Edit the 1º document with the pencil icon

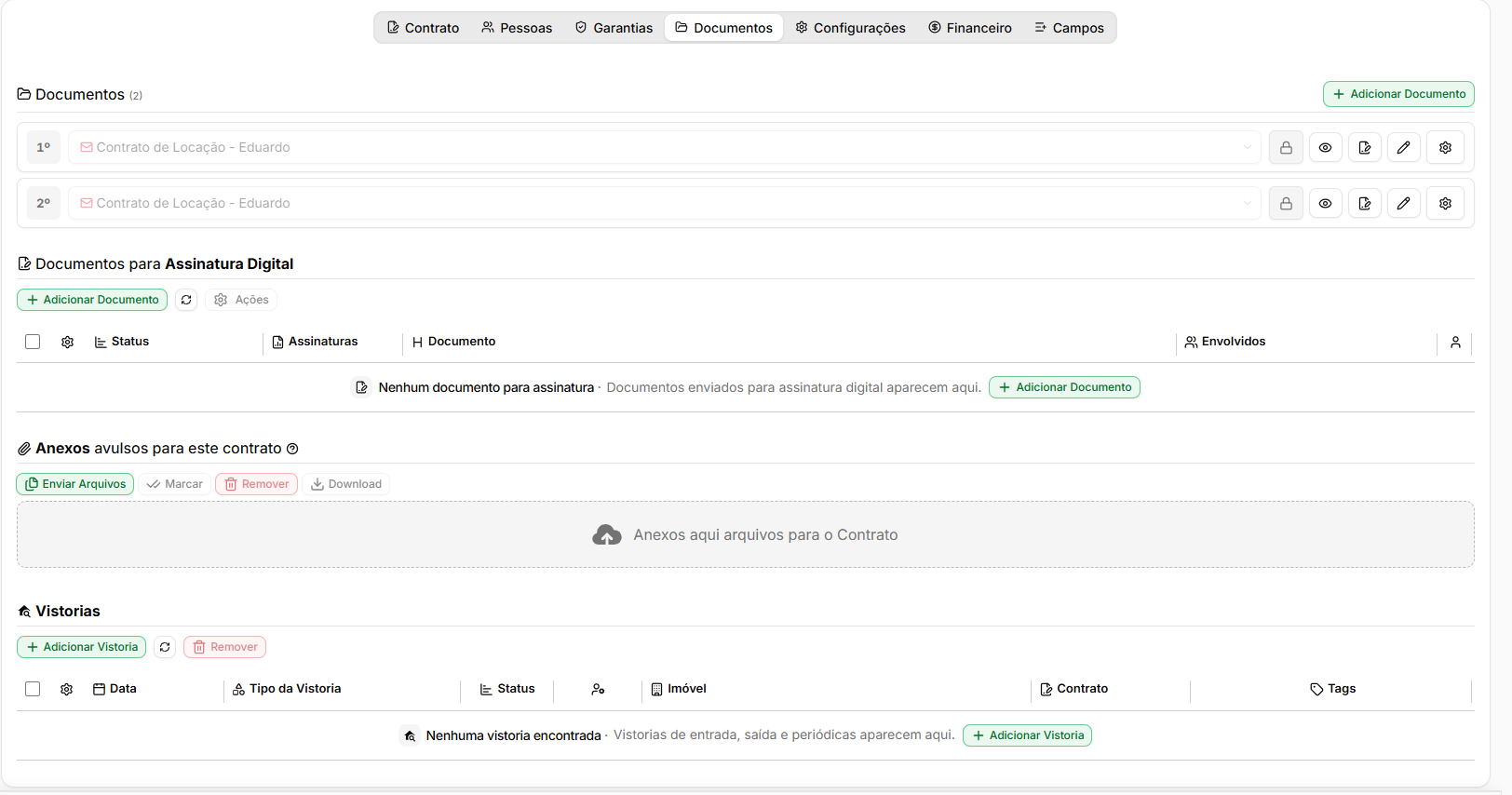pos(1404,147)
